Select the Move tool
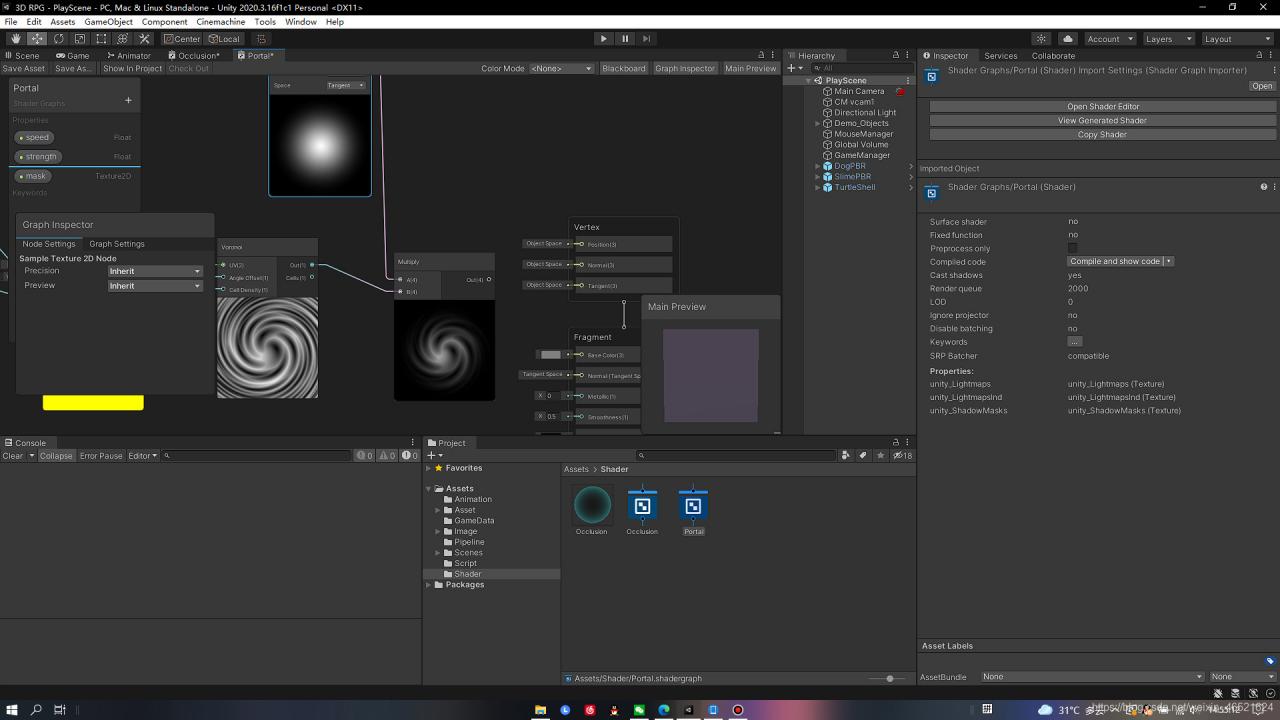The width and height of the screenshot is (1280, 720). 37,39
